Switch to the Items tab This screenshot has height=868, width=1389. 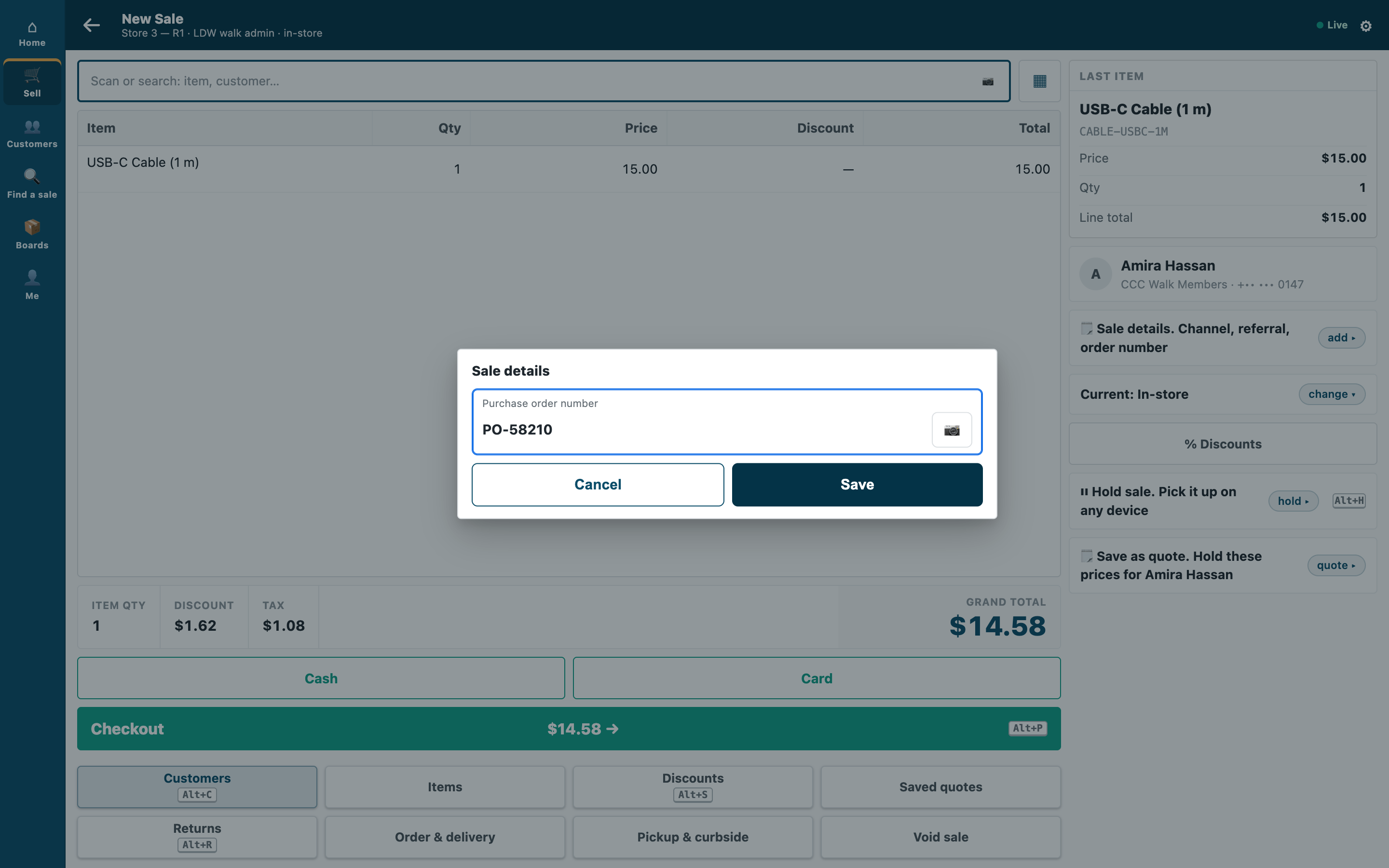coord(445,787)
